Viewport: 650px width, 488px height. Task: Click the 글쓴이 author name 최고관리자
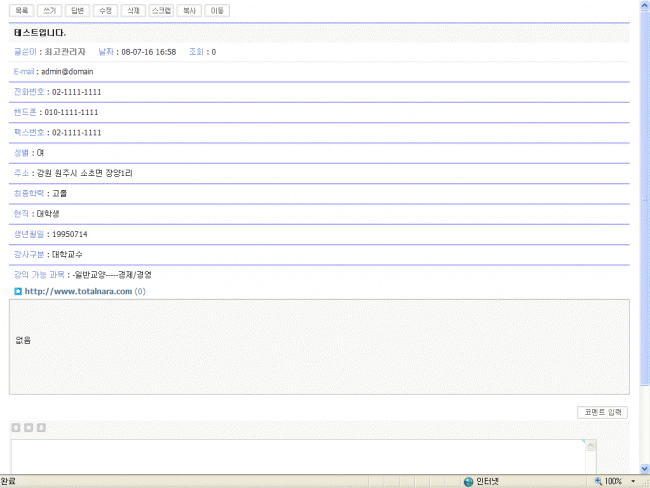point(65,51)
